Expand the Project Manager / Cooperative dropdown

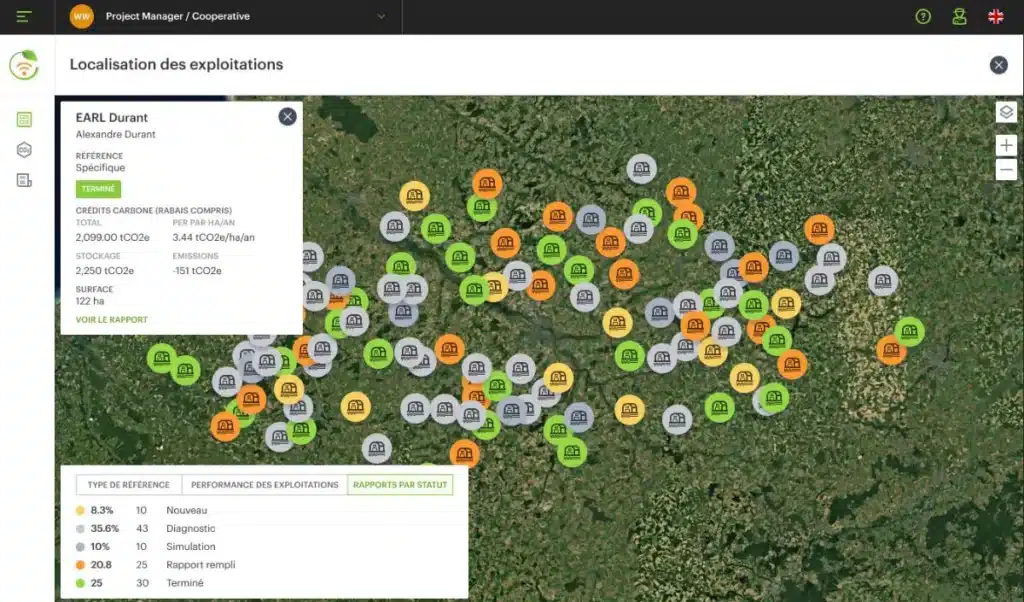coord(380,17)
